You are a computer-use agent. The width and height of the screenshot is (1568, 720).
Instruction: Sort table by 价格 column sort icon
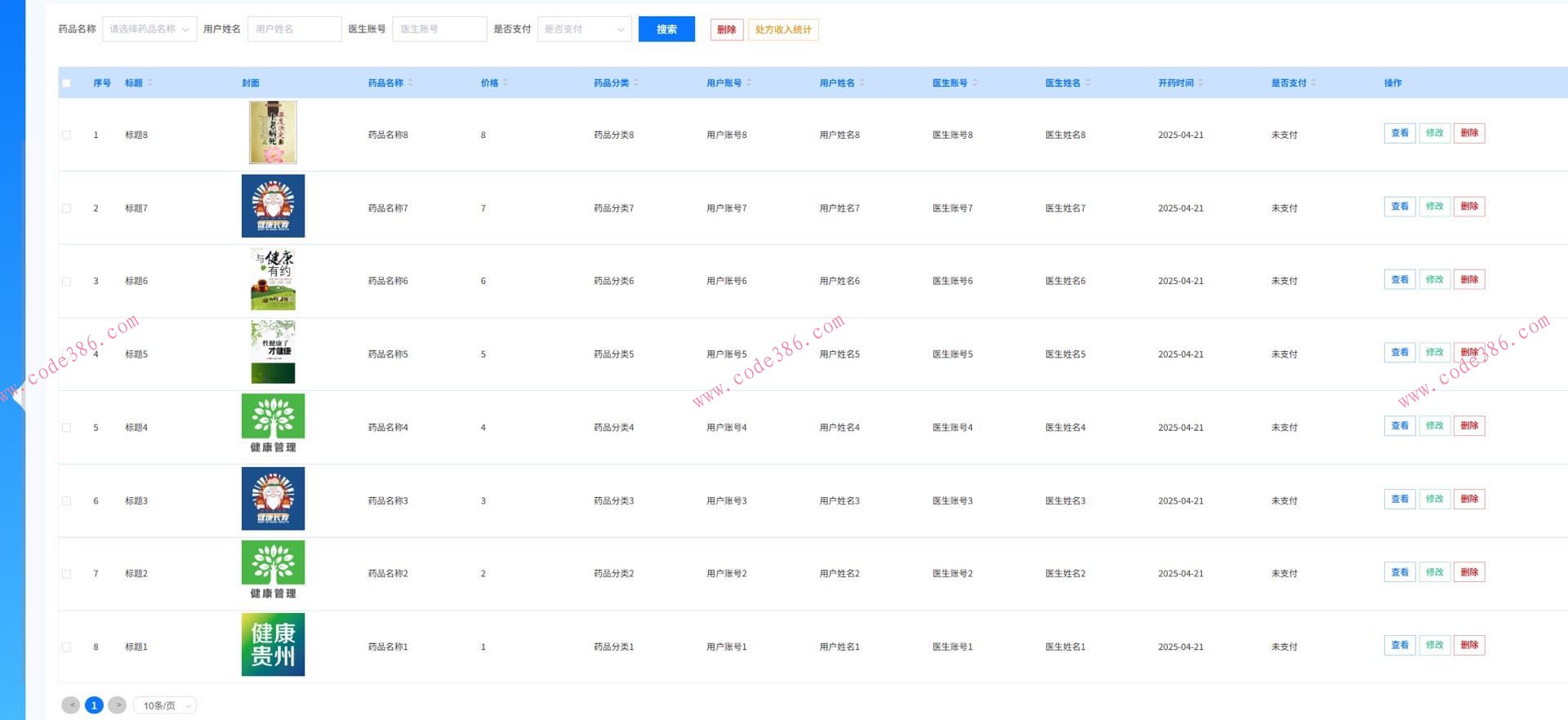pos(506,82)
